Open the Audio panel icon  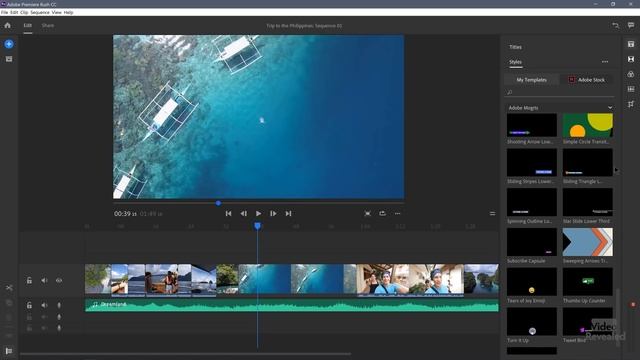click(x=631, y=89)
